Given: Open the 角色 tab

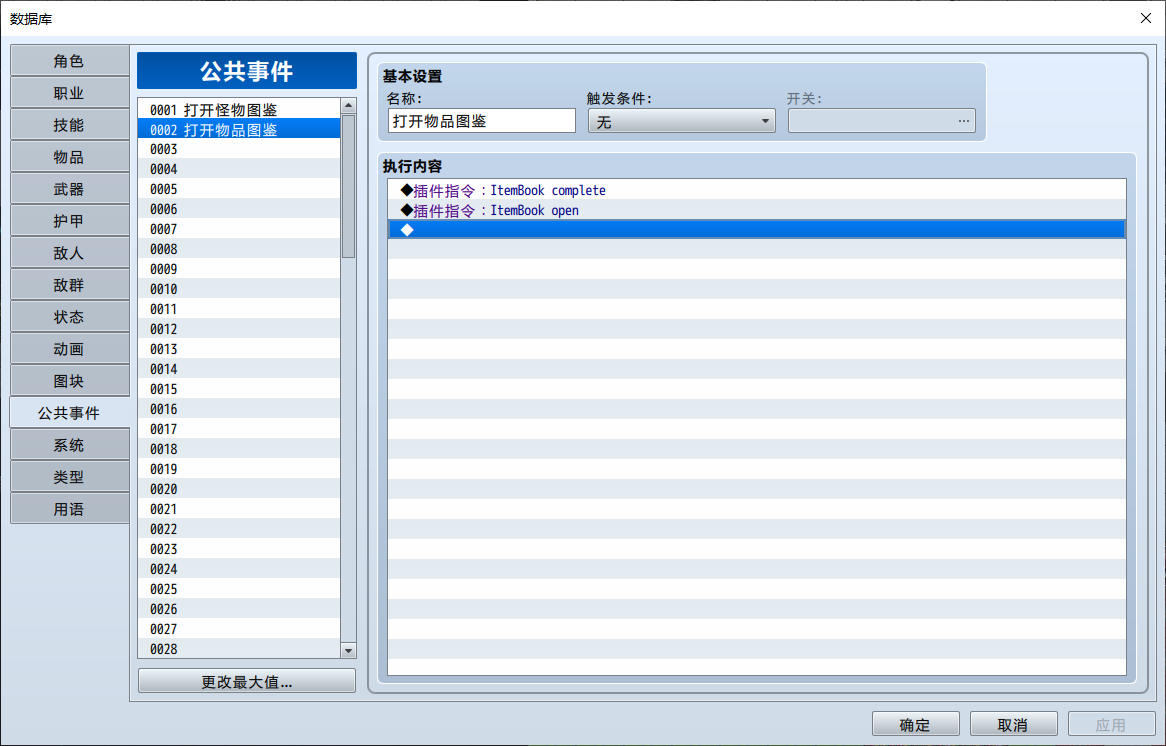Looking at the screenshot, I should (69, 61).
